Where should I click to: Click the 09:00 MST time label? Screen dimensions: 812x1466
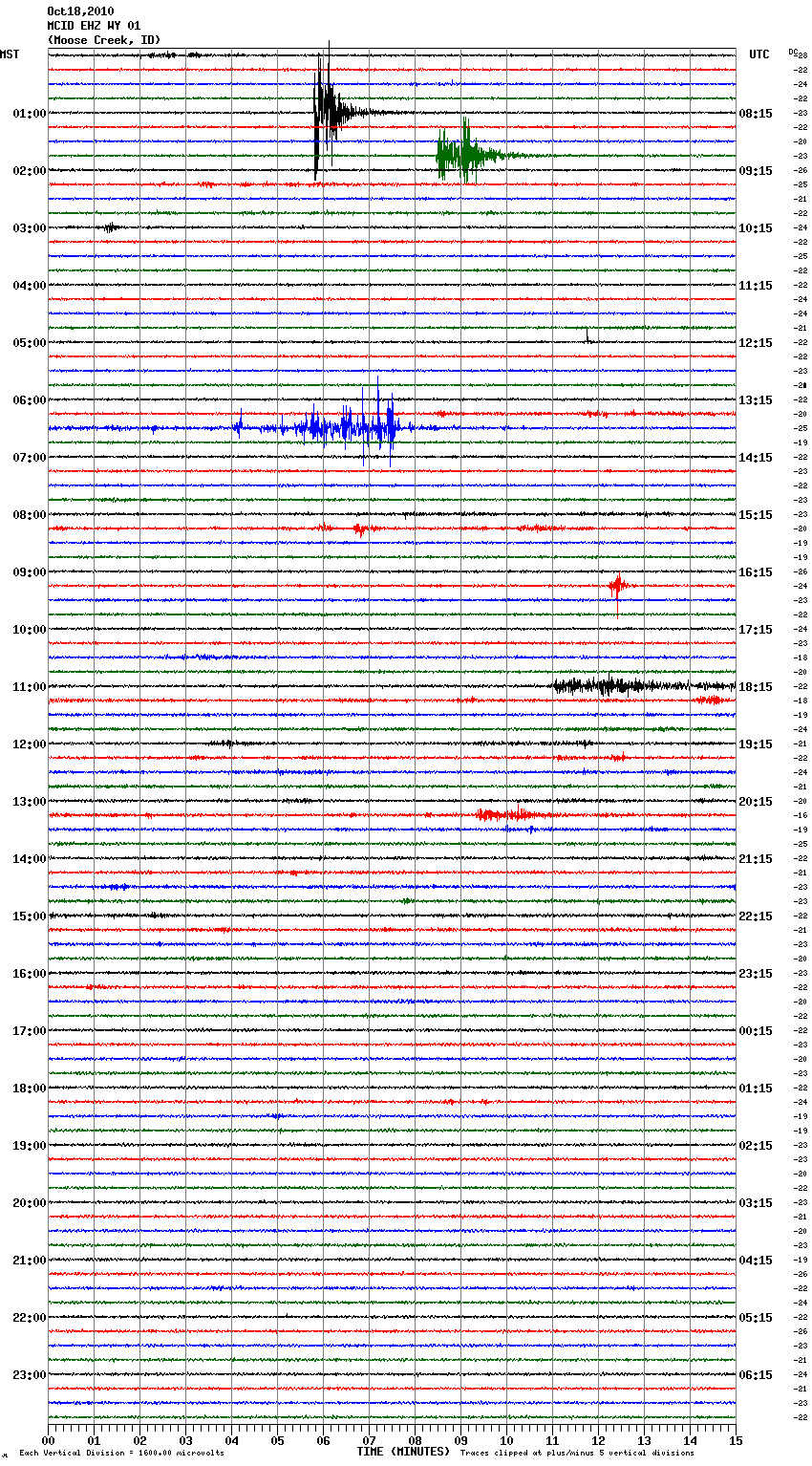point(29,572)
